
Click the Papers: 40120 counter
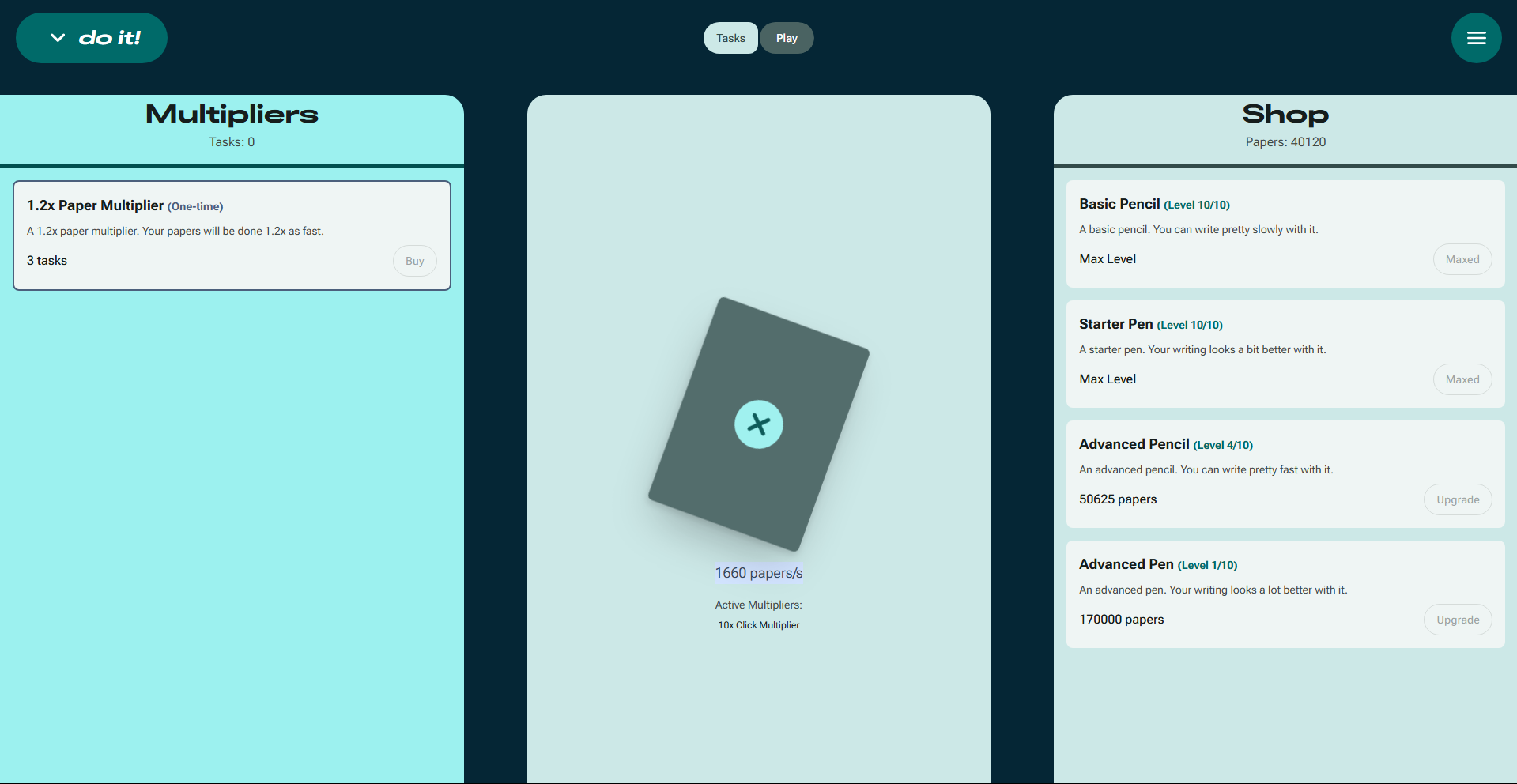(1285, 142)
